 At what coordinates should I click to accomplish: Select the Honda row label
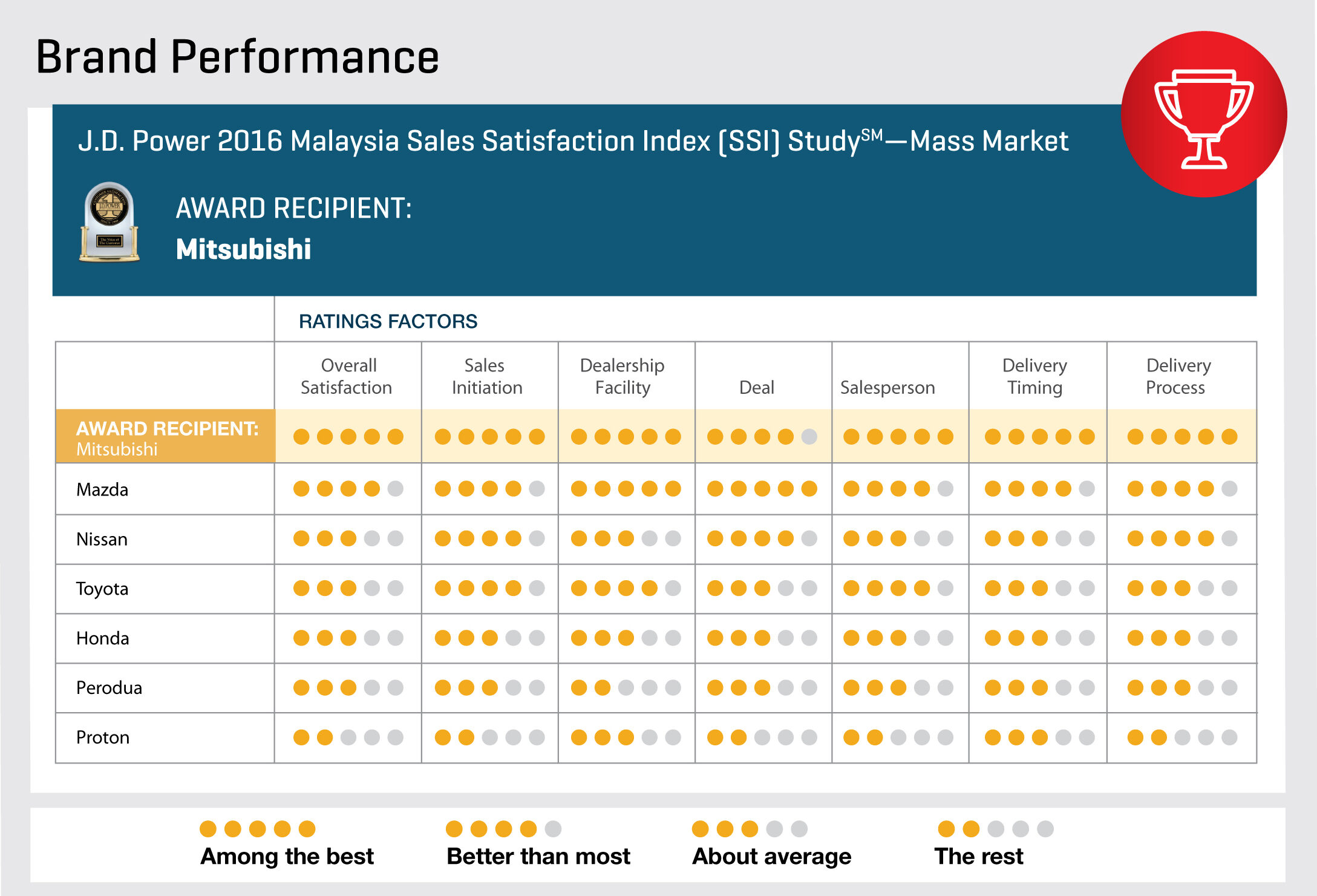coord(103,638)
